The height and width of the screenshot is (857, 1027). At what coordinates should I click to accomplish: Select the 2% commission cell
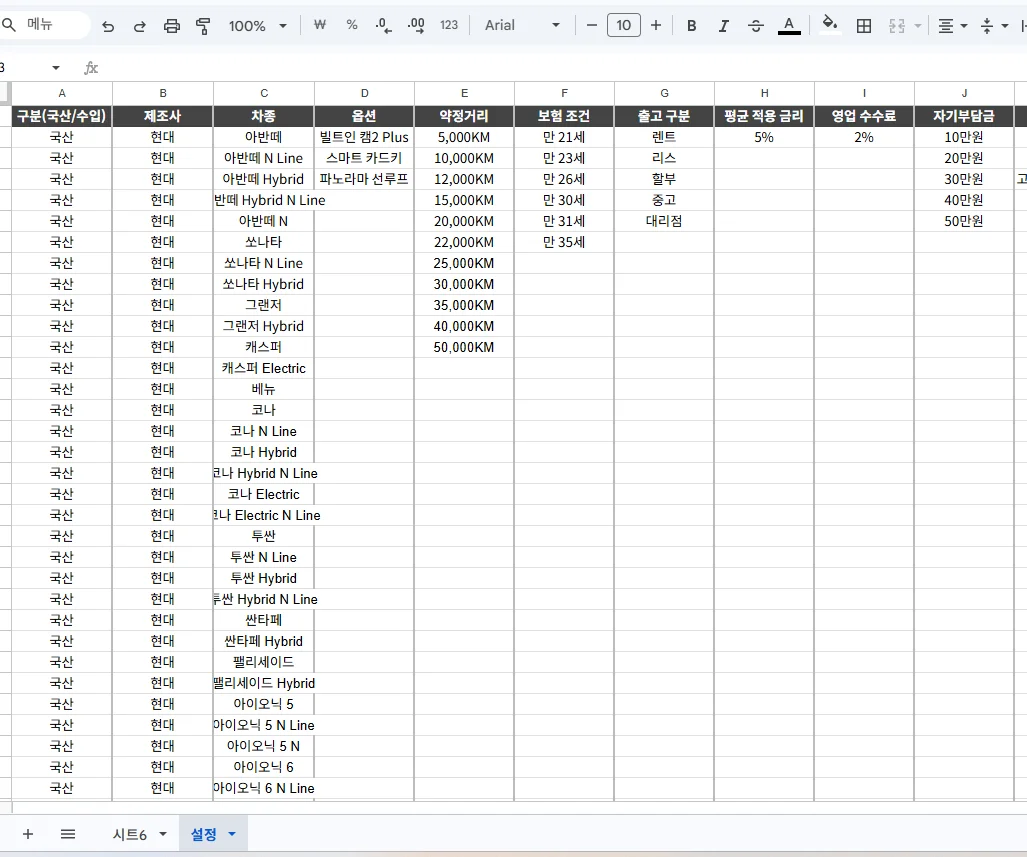coord(864,137)
